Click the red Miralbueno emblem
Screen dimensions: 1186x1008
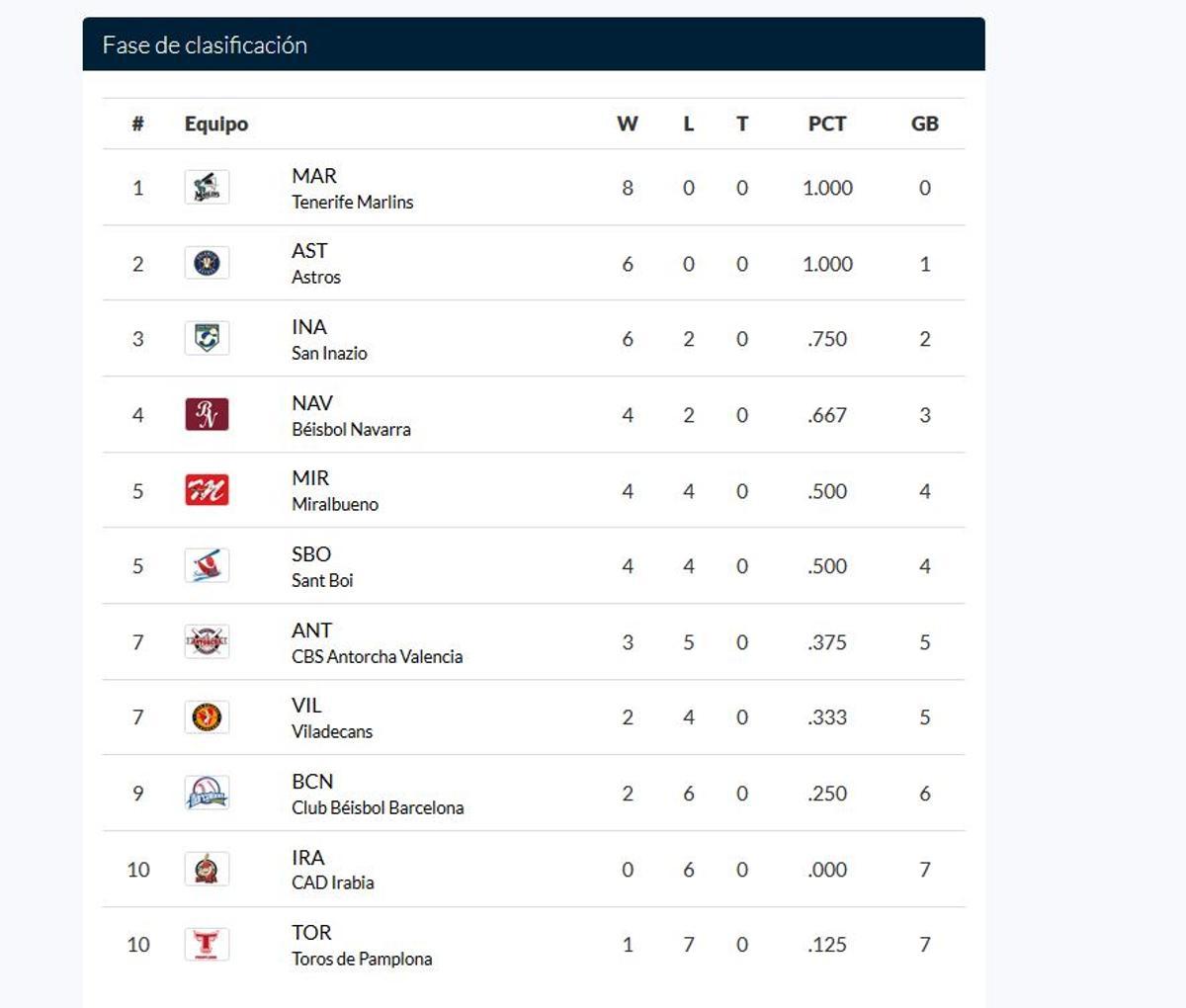point(207,489)
